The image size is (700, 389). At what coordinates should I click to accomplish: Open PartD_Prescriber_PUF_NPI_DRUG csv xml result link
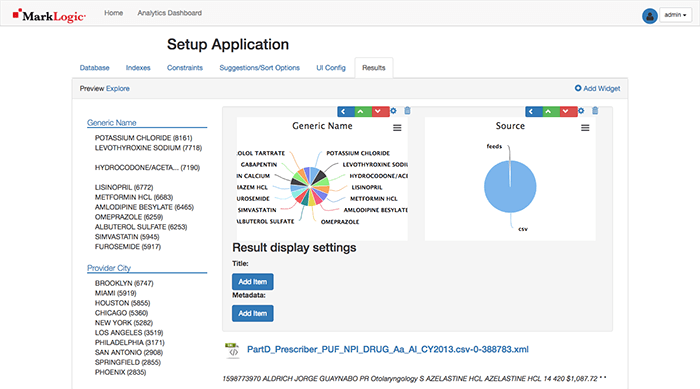(388, 349)
